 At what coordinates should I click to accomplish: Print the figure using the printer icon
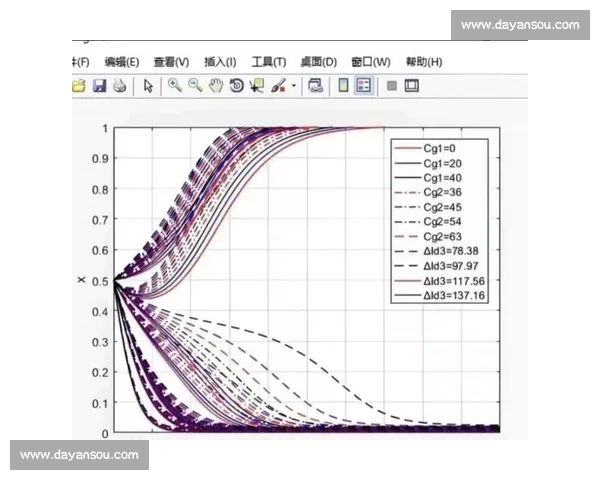(x=119, y=86)
